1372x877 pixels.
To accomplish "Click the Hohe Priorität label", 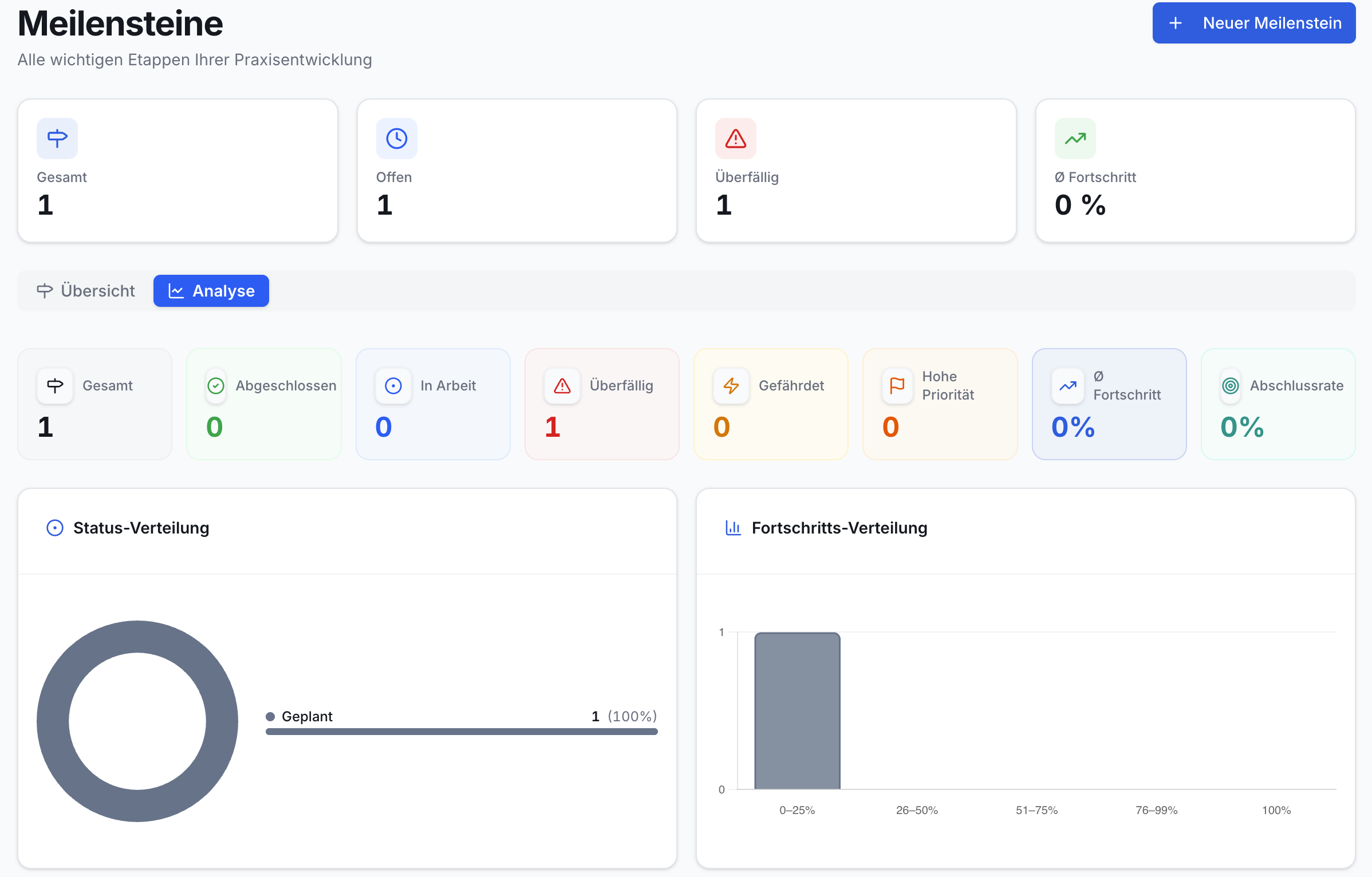I will coord(948,386).
